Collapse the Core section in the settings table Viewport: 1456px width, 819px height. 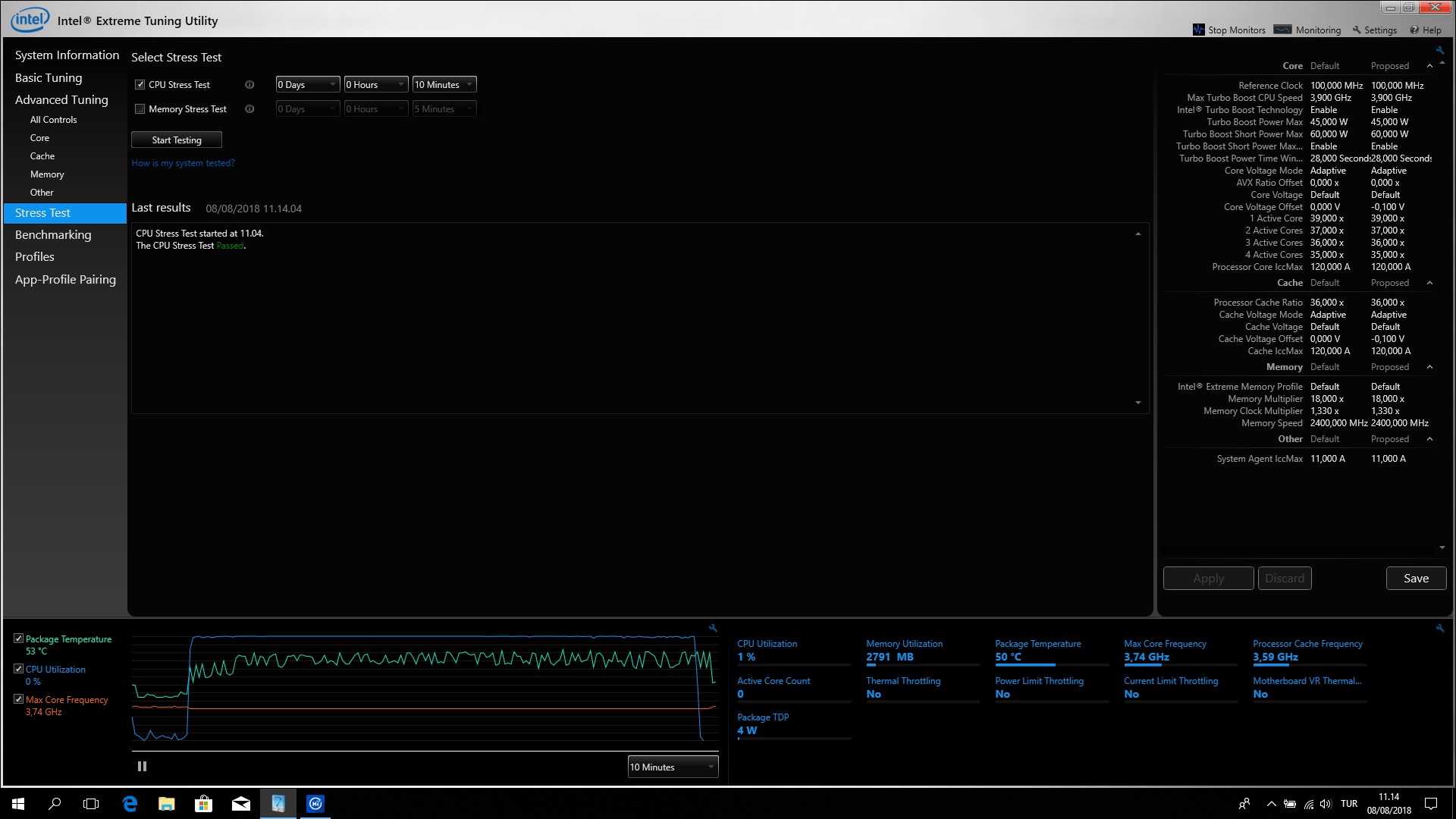[1429, 66]
